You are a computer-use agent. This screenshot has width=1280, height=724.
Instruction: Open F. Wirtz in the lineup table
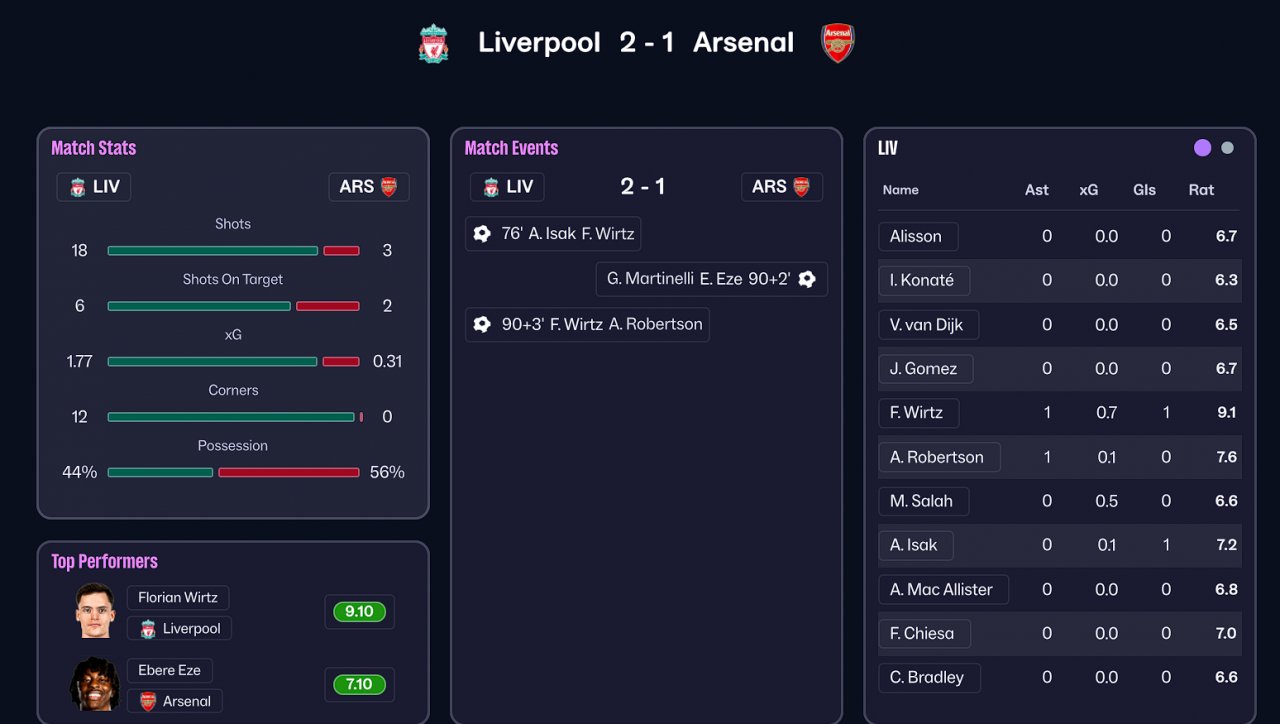[917, 413]
